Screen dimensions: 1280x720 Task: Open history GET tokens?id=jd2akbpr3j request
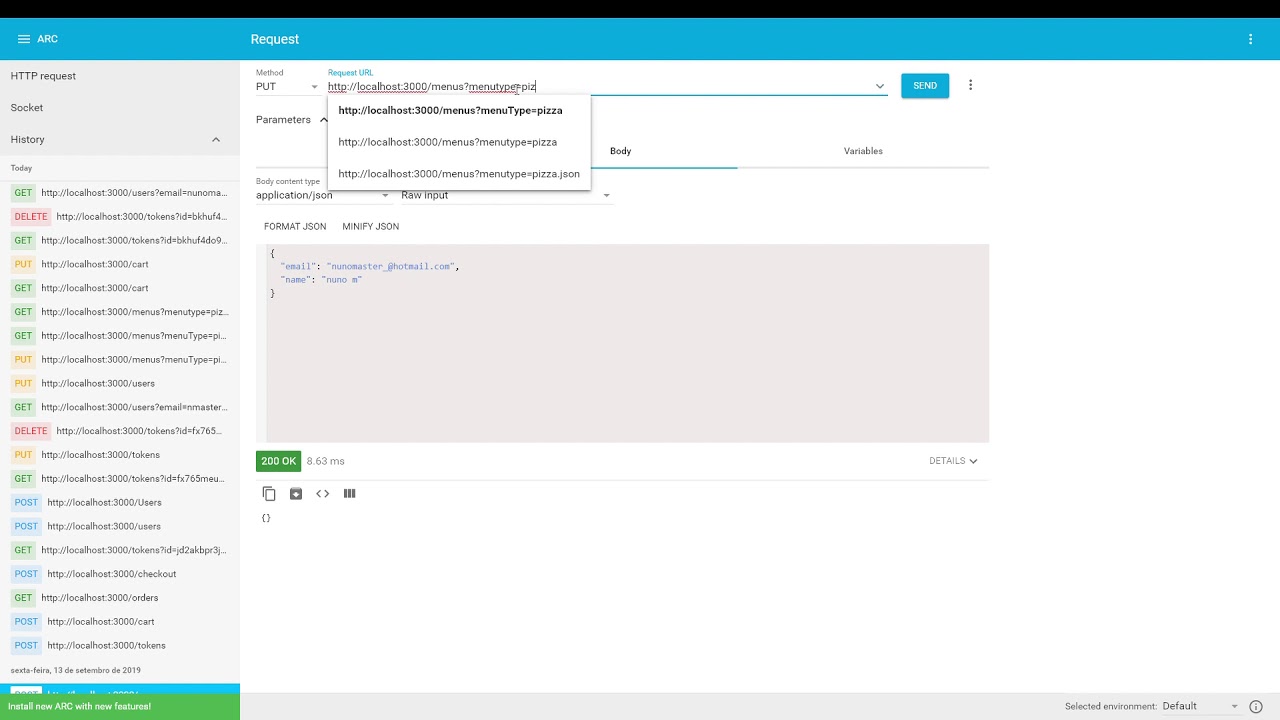(x=120, y=550)
